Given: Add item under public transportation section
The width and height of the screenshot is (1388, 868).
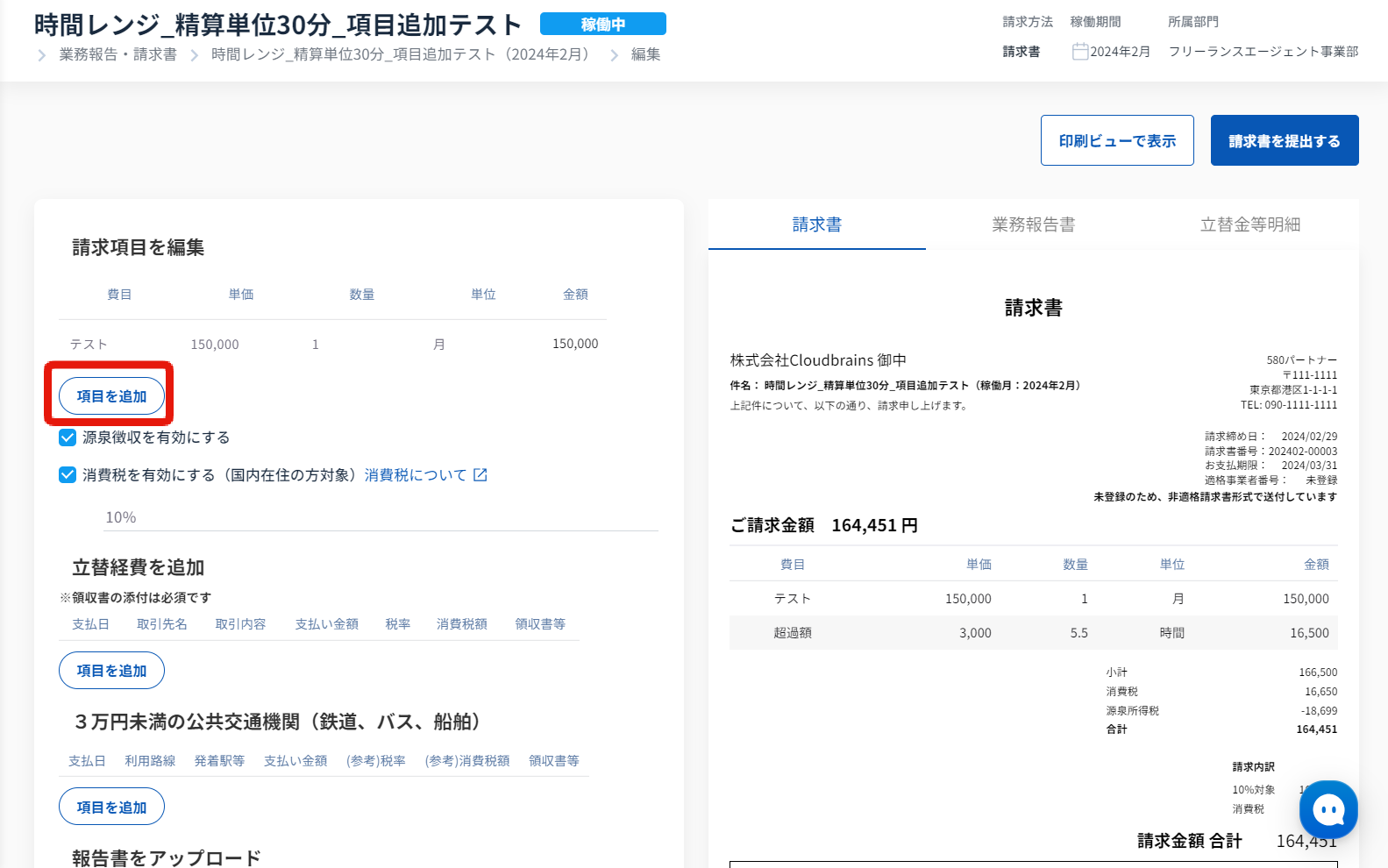Looking at the screenshot, I should (111, 807).
